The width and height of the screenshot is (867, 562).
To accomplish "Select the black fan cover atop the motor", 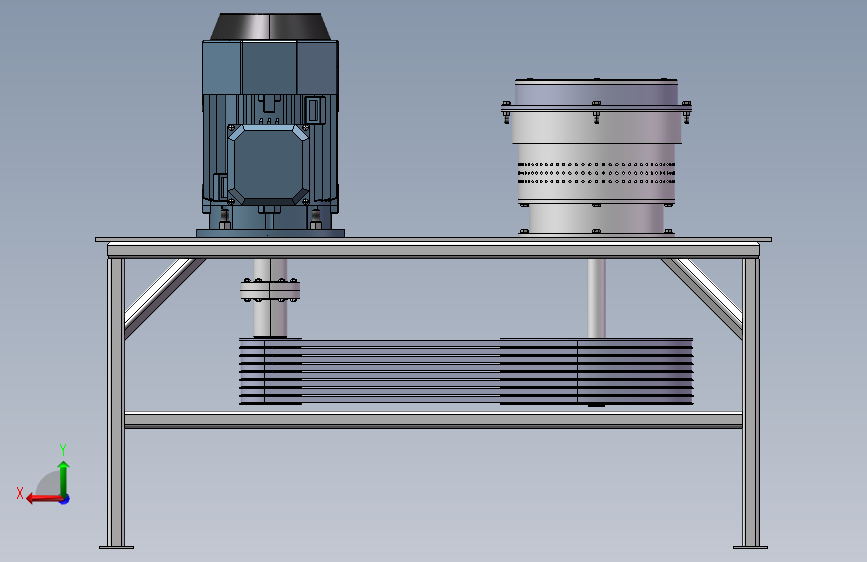I will click(x=270, y=27).
